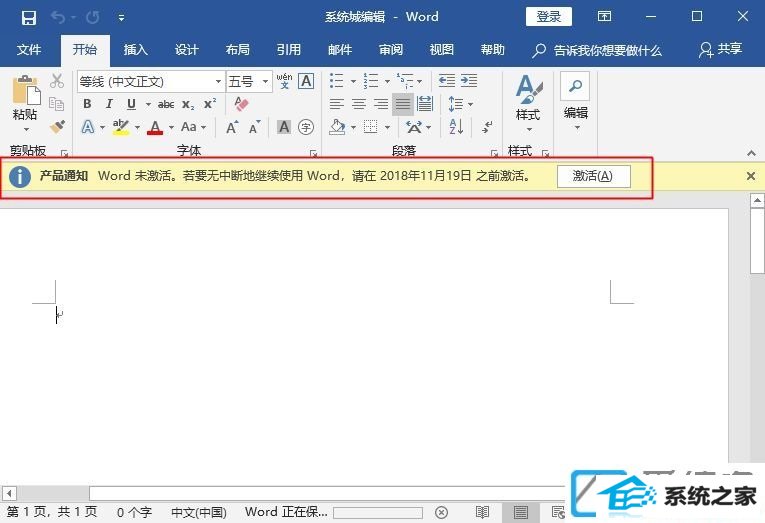Viewport: 765px width, 523px height.
Task: Toggle character shading A icon
Action: point(284,127)
